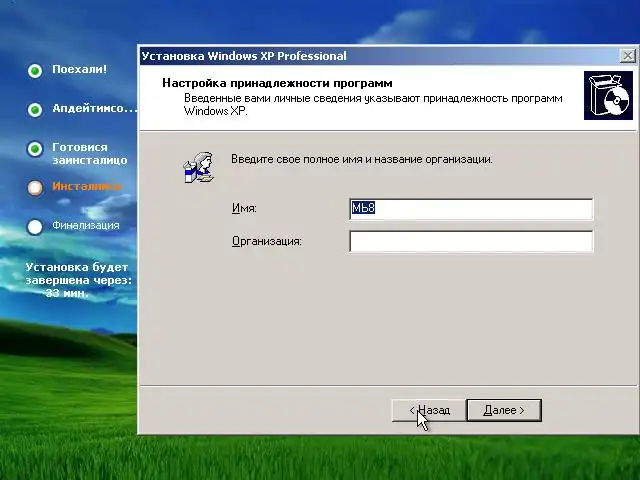Image resolution: width=640 pixels, height=480 pixels.
Task: Click the Введите свое полное имя instruction text
Action: point(362,159)
